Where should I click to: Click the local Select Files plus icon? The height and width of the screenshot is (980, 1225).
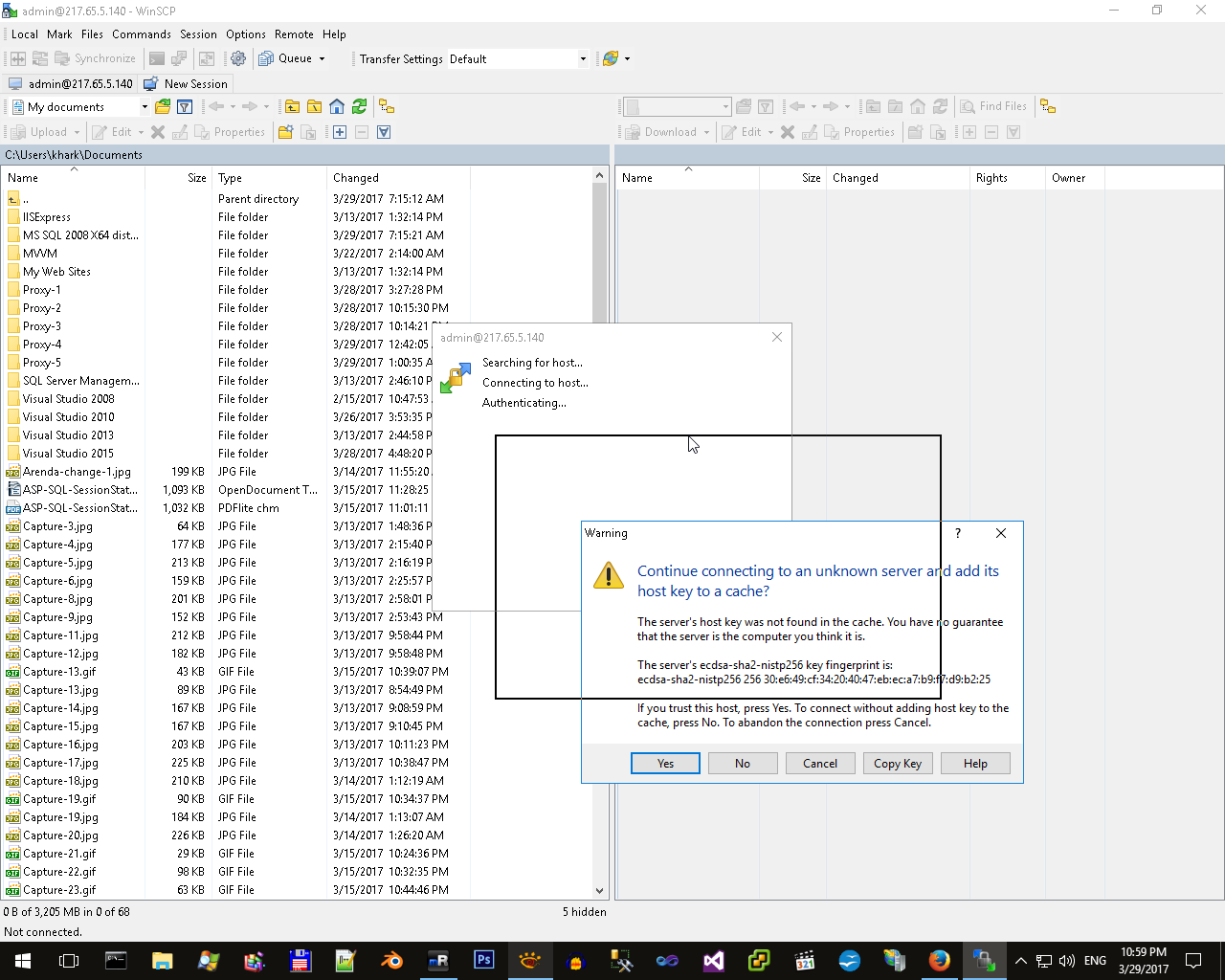click(x=340, y=132)
